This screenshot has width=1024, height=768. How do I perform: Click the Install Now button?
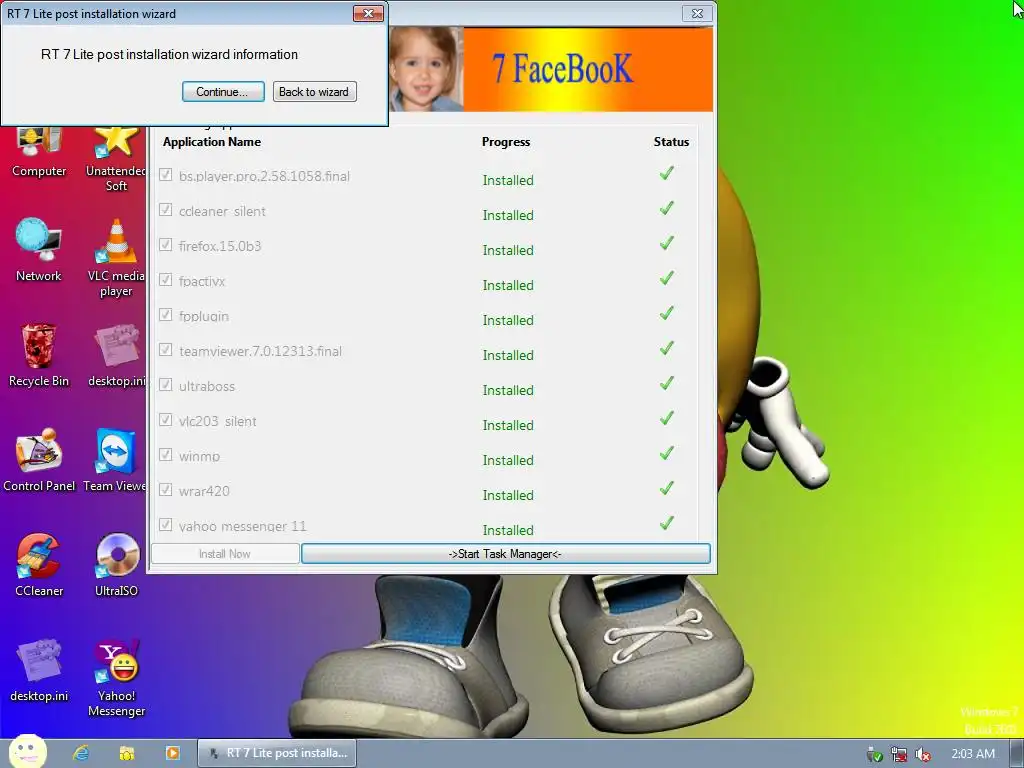coord(225,554)
